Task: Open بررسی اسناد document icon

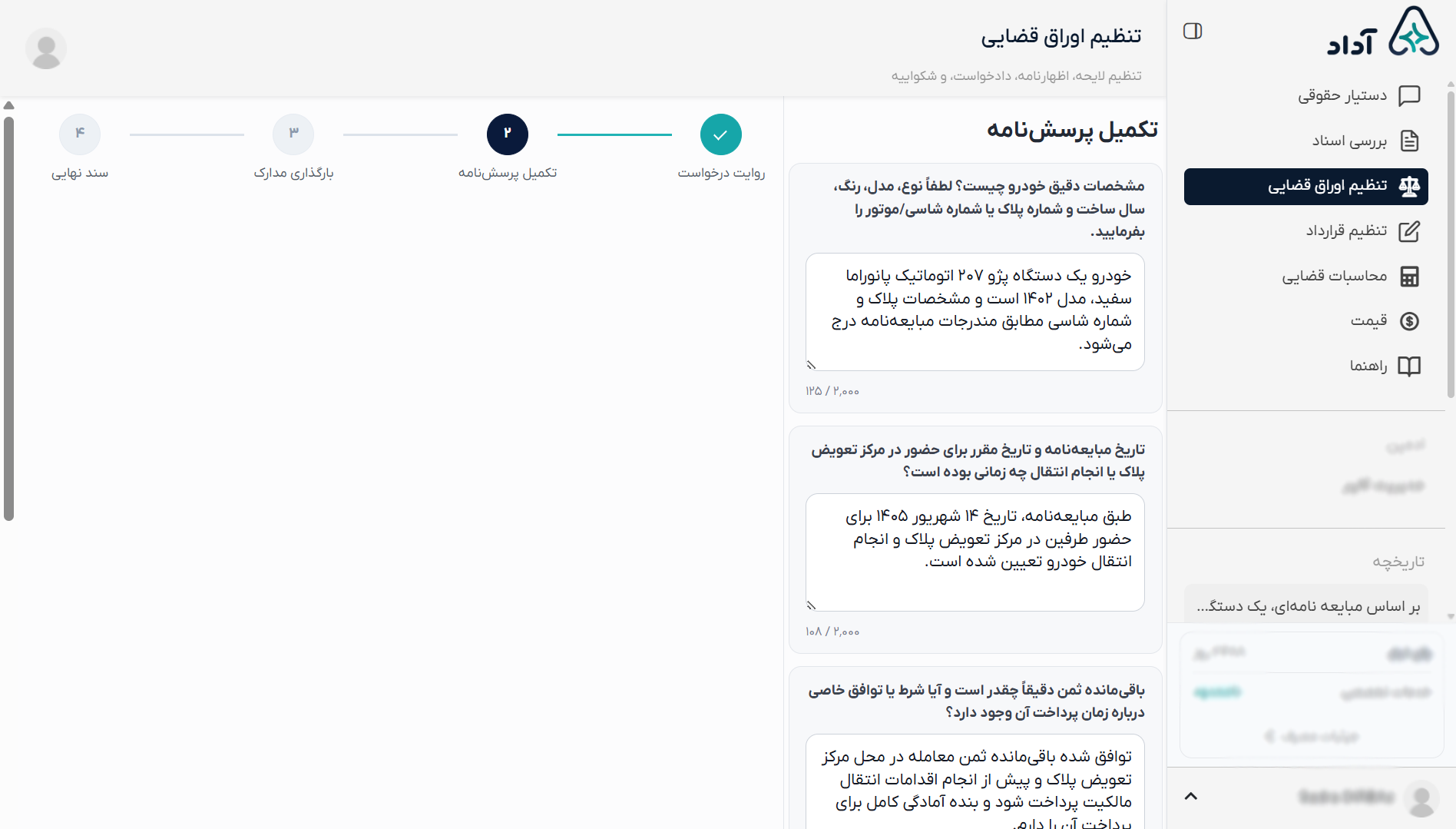Action: tap(1409, 141)
